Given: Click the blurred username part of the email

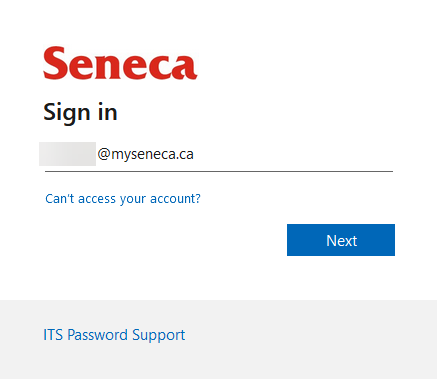Looking at the screenshot, I should (67, 154).
